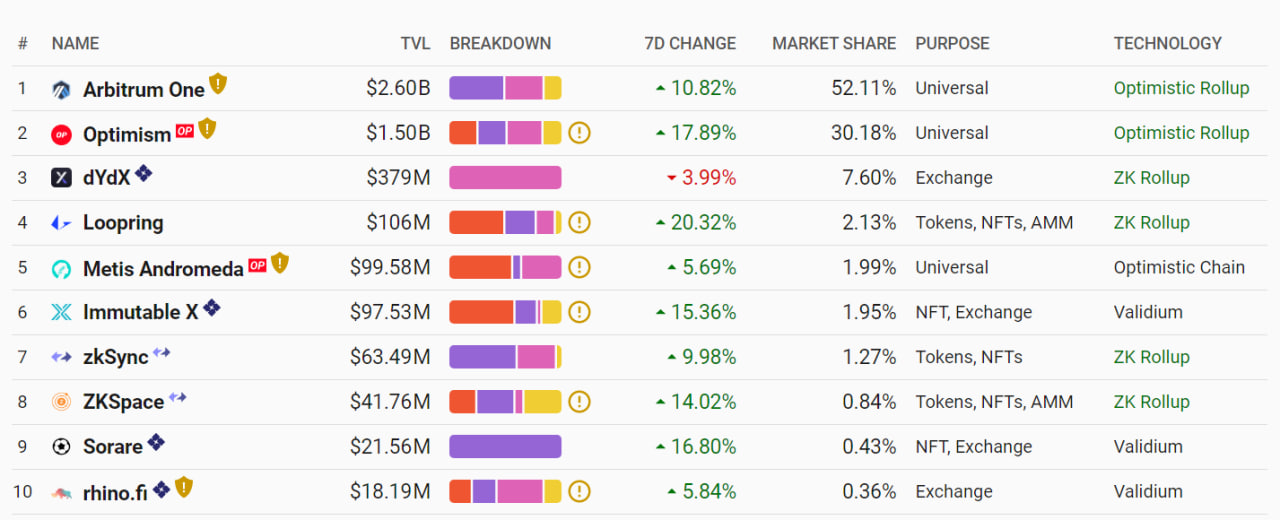
Task: Click the shield warning icon beside rhino.fi
Action: (x=184, y=487)
